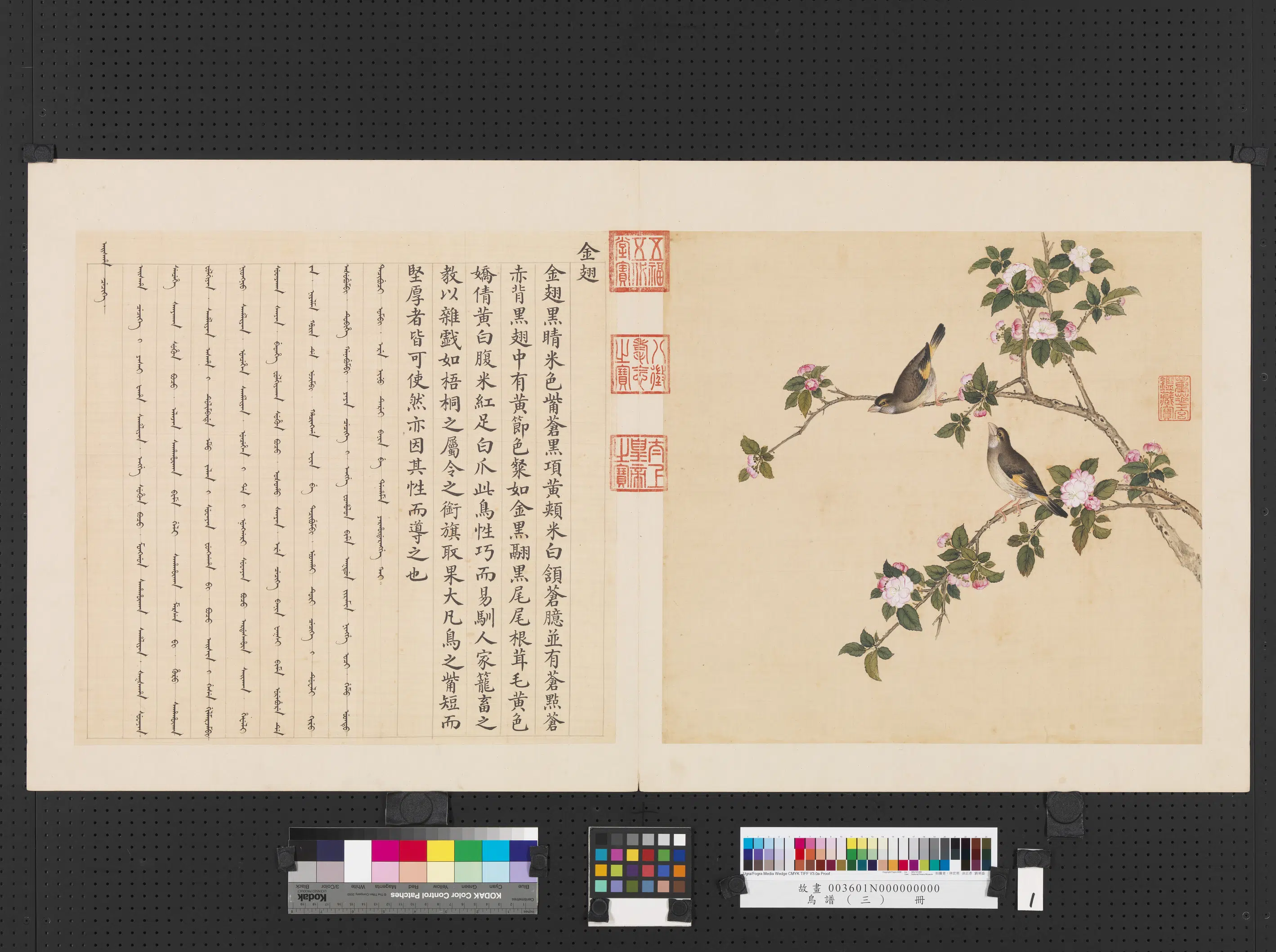Pick the pure white Kodak patch

[357, 861]
